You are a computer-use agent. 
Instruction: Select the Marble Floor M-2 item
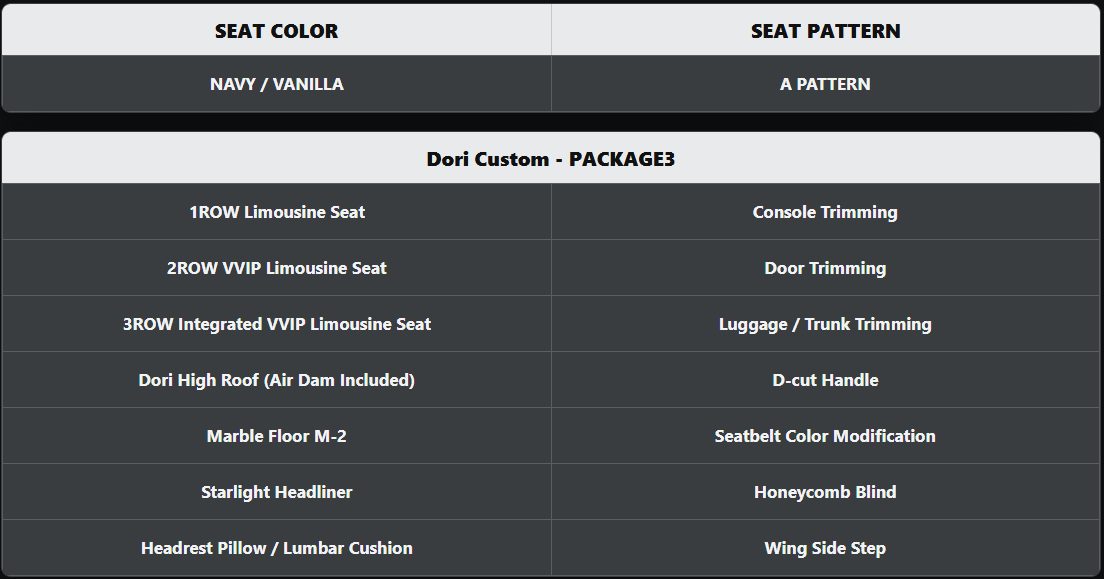[276, 436]
